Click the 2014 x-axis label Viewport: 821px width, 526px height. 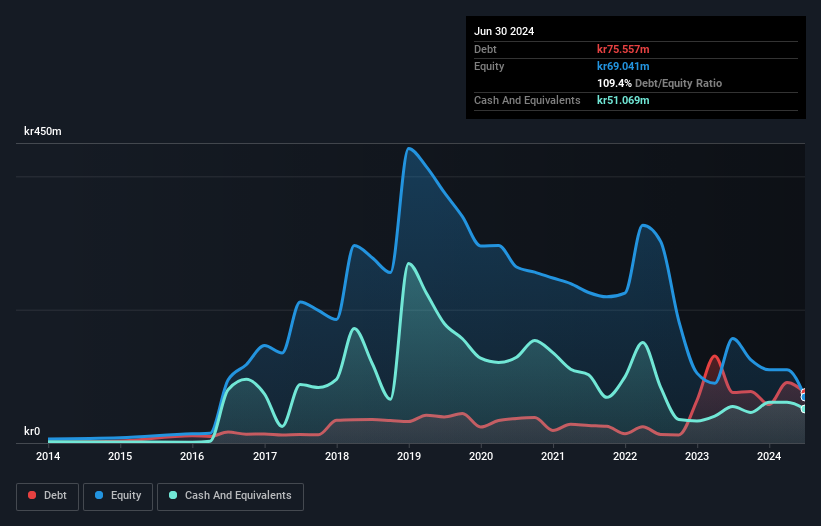(x=48, y=456)
